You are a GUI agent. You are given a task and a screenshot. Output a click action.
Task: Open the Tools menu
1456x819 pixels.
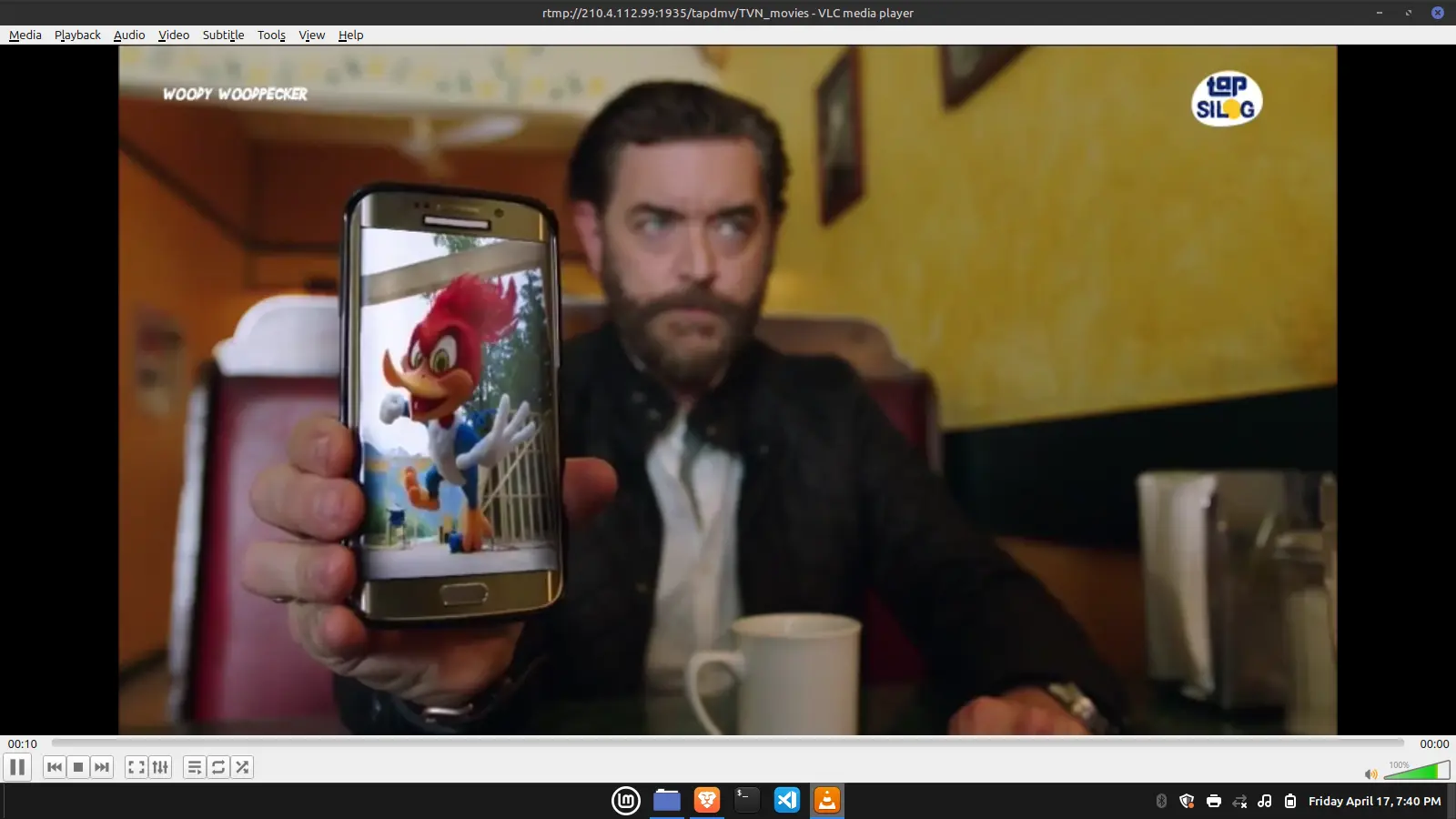point(271,35)
